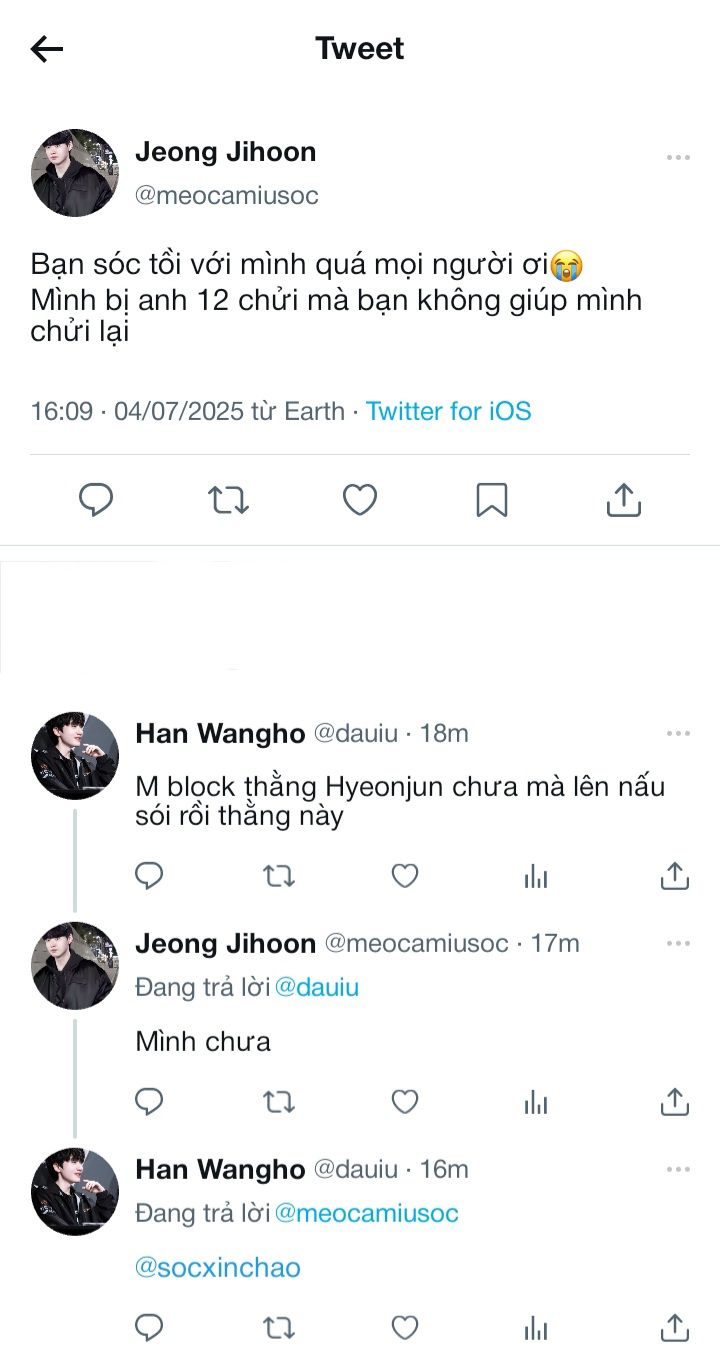Share the 'Mình chưa' reply
The image size is (720, 1364).
coord(675,1102)
